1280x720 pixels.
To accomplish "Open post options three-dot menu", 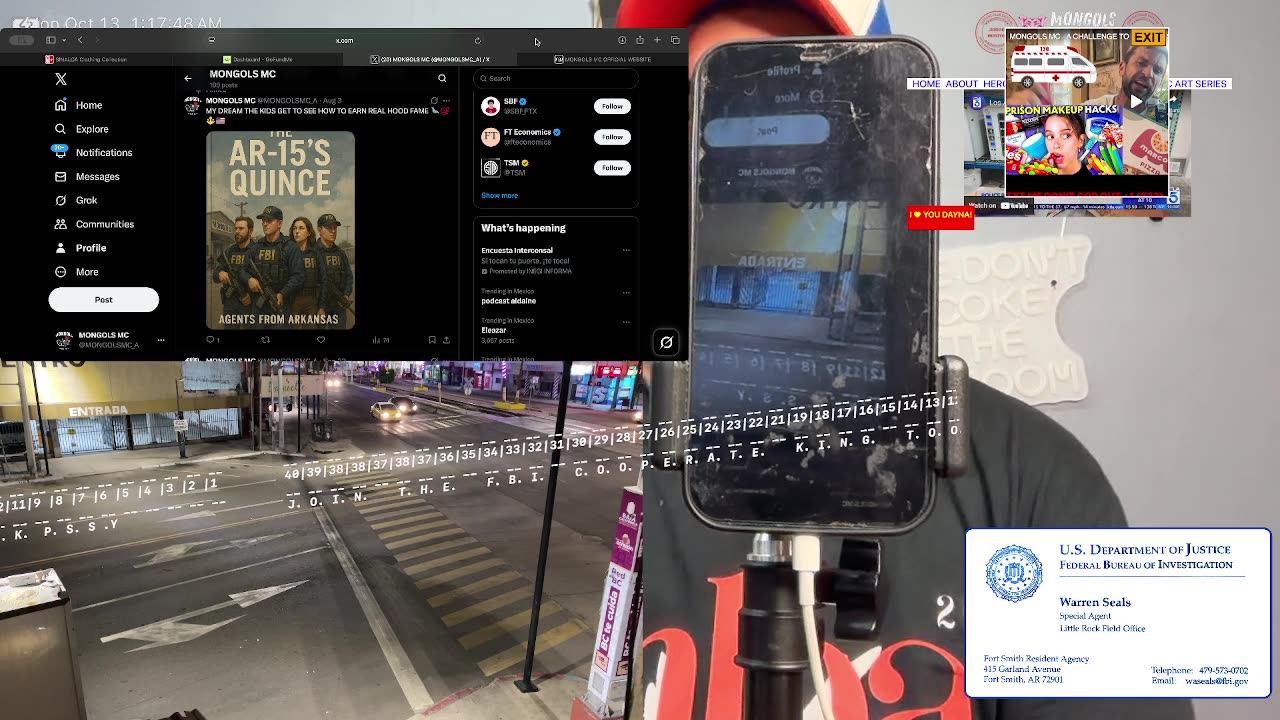I will click(x=446, y=101).
